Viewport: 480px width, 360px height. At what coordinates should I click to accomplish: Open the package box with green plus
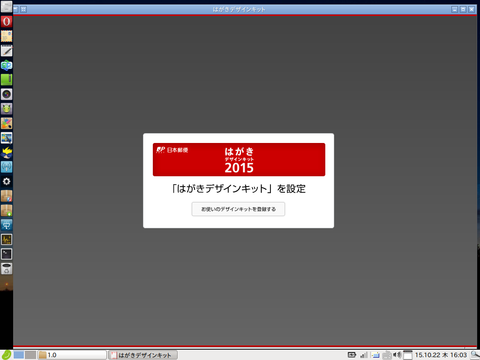click(7, 210)
